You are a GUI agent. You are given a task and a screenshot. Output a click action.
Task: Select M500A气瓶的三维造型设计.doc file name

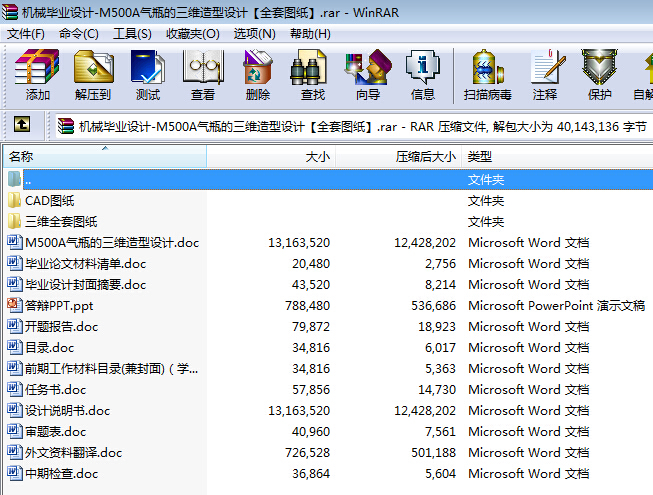112,242
